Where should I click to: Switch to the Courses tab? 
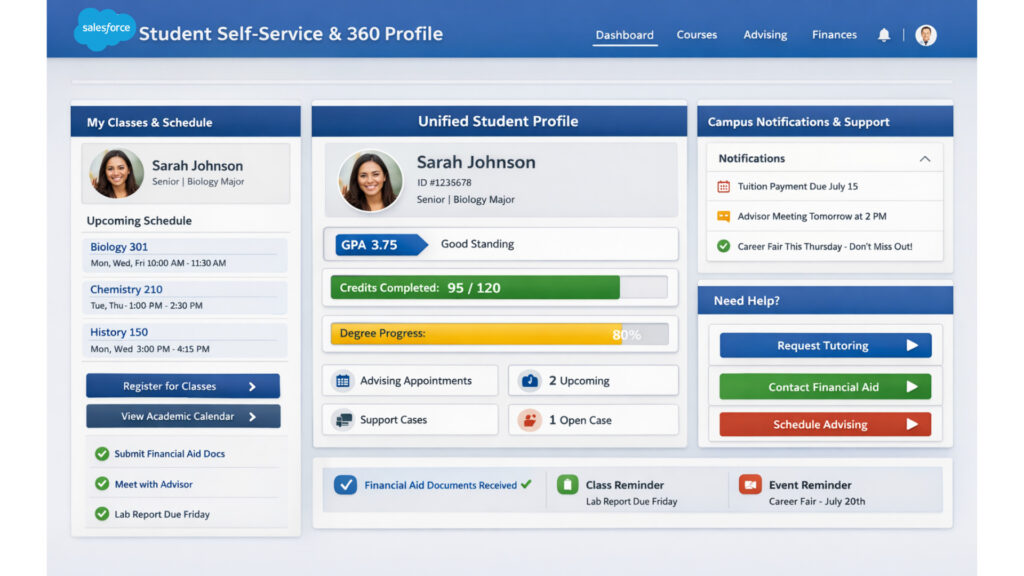point(696,35)
